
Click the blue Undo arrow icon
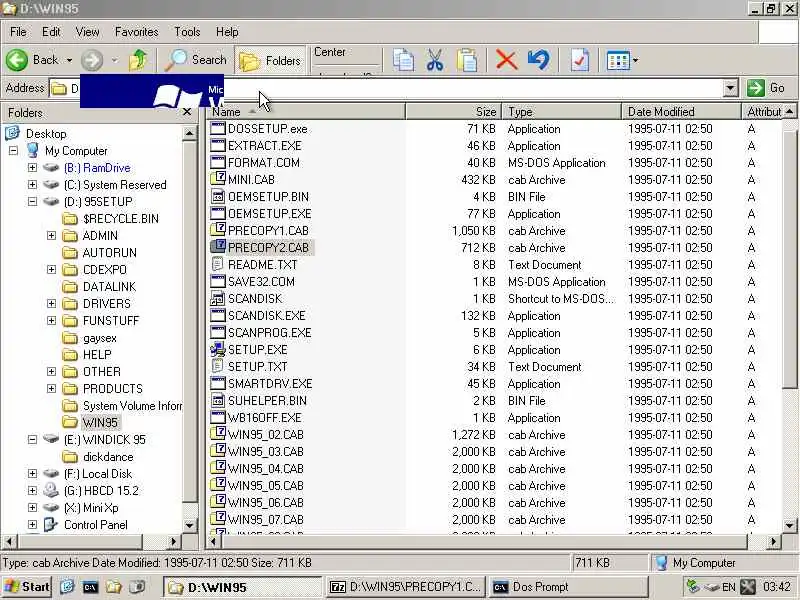tap(539, 60)
